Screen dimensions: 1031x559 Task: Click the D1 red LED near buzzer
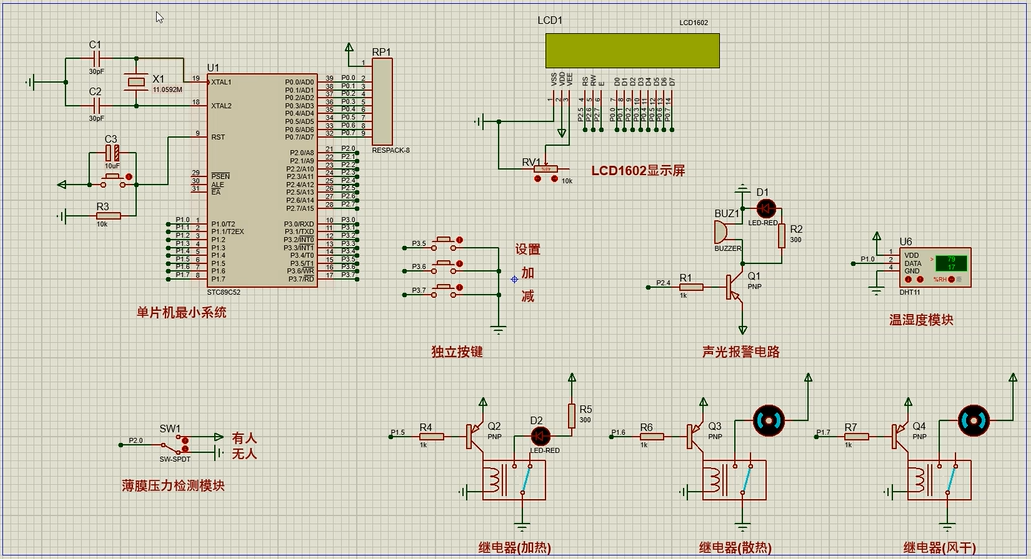766,208
